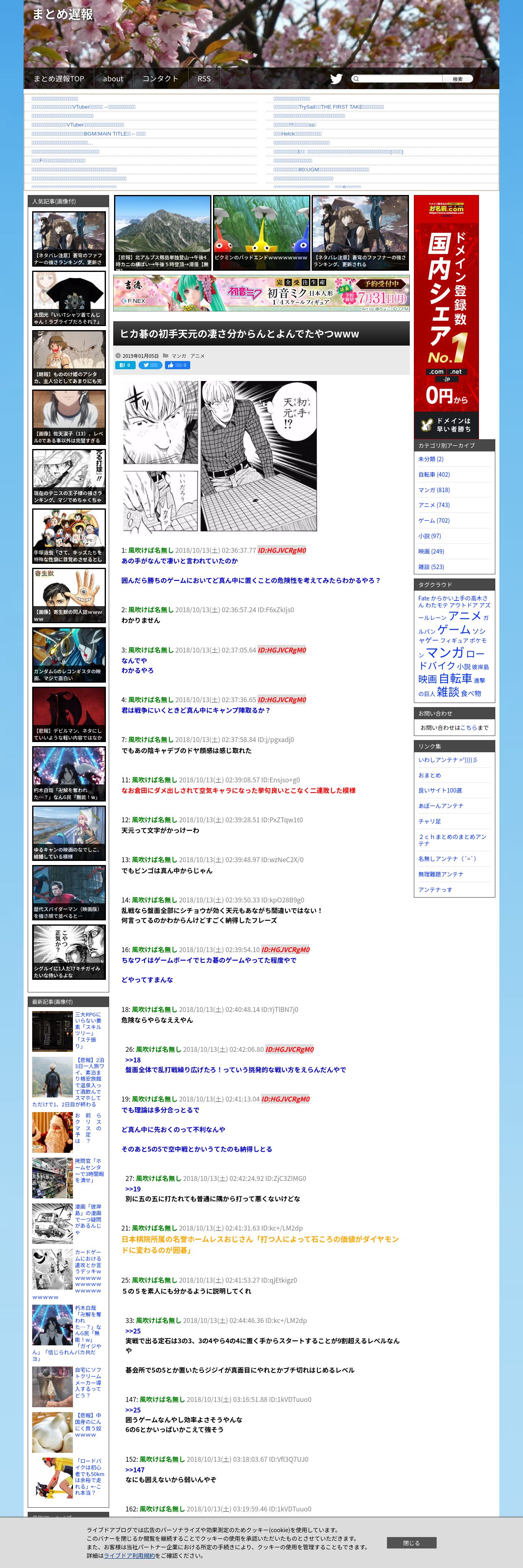Open link アンテナっす
Screen dimensions: 523x1568
pos(435,889)
